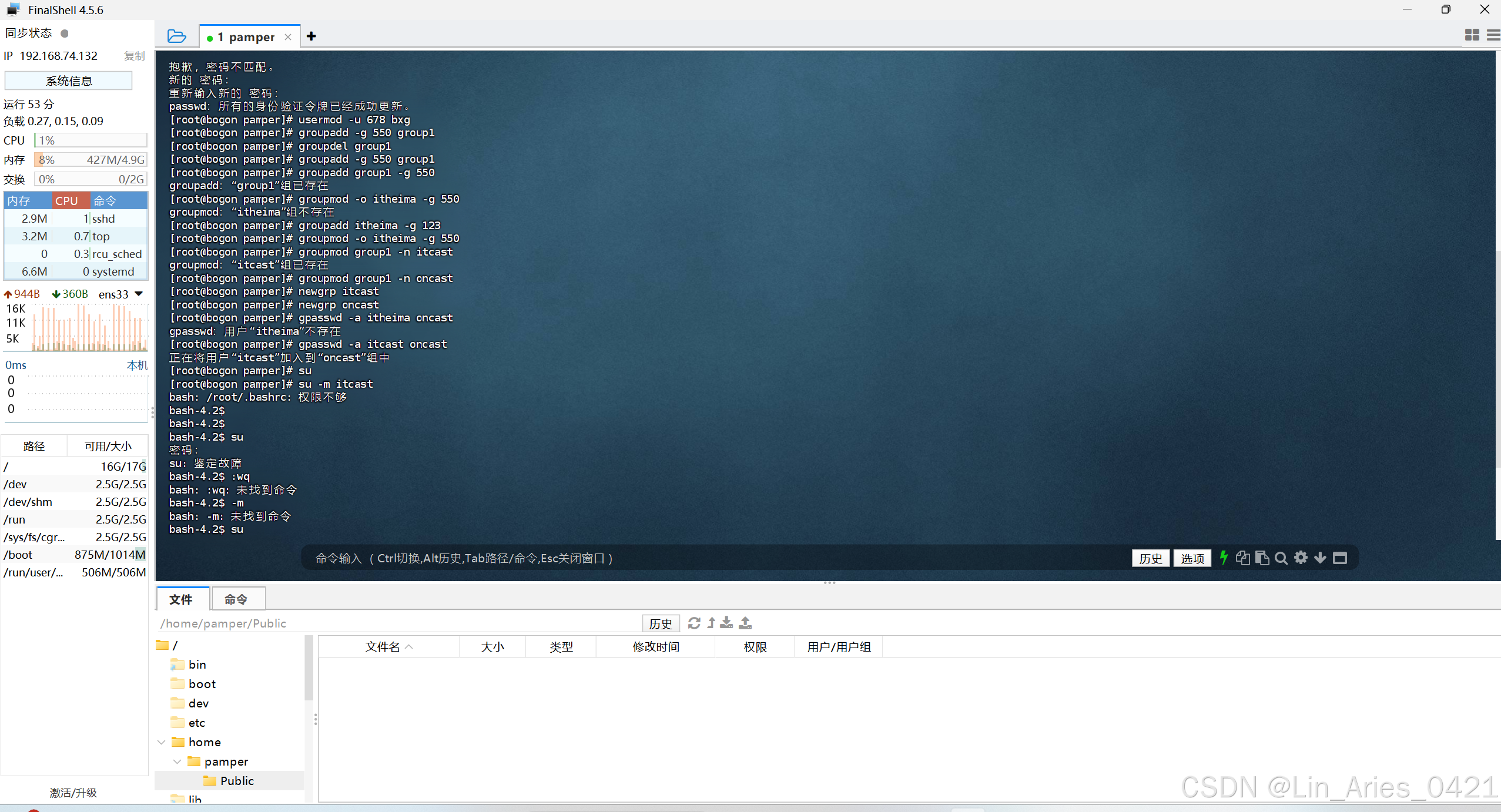Open terminal settings gear icon
Image resolution: width=1501 pixels, height=812 pixels.
pyautogui.click(x=1301, y=558)
